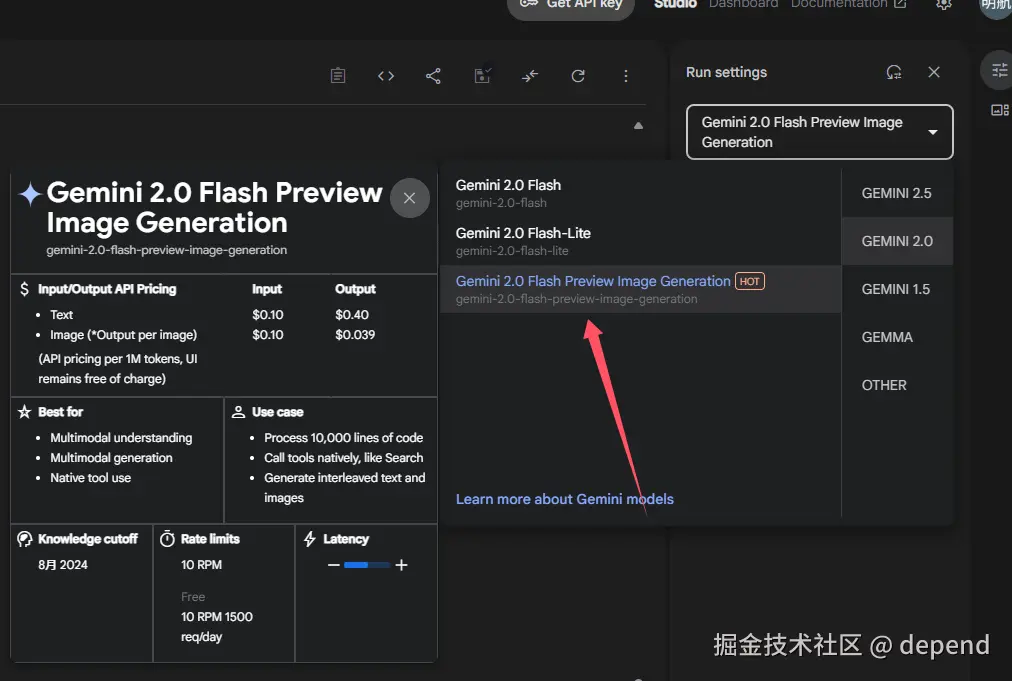The height and width of the screenshot is (681, 1012).
Task: Open the model selector dropdown
Action: tap(820, 132)
